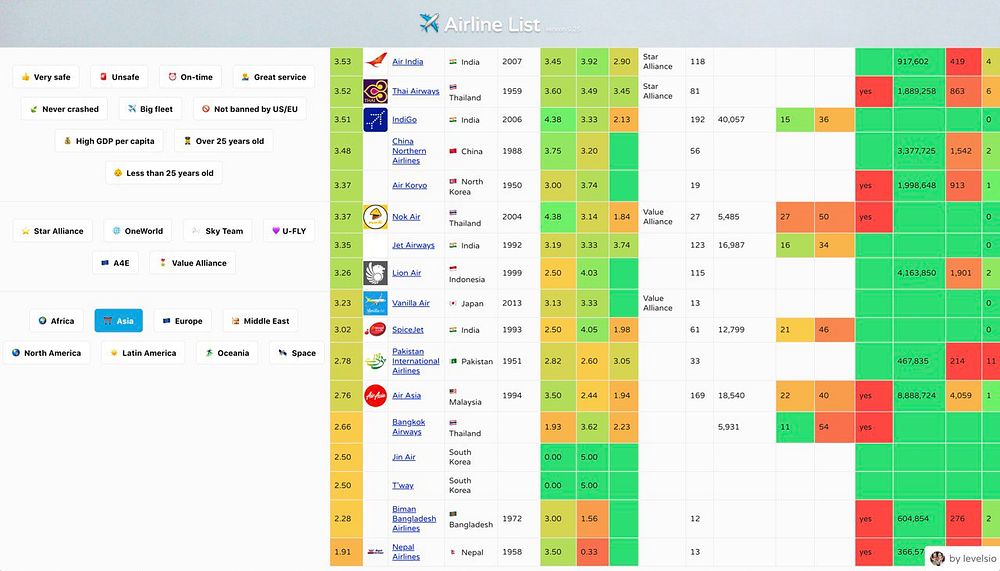1000x571 pixels.
Task: Open the SpiceJet link
Action: (408, 329)
